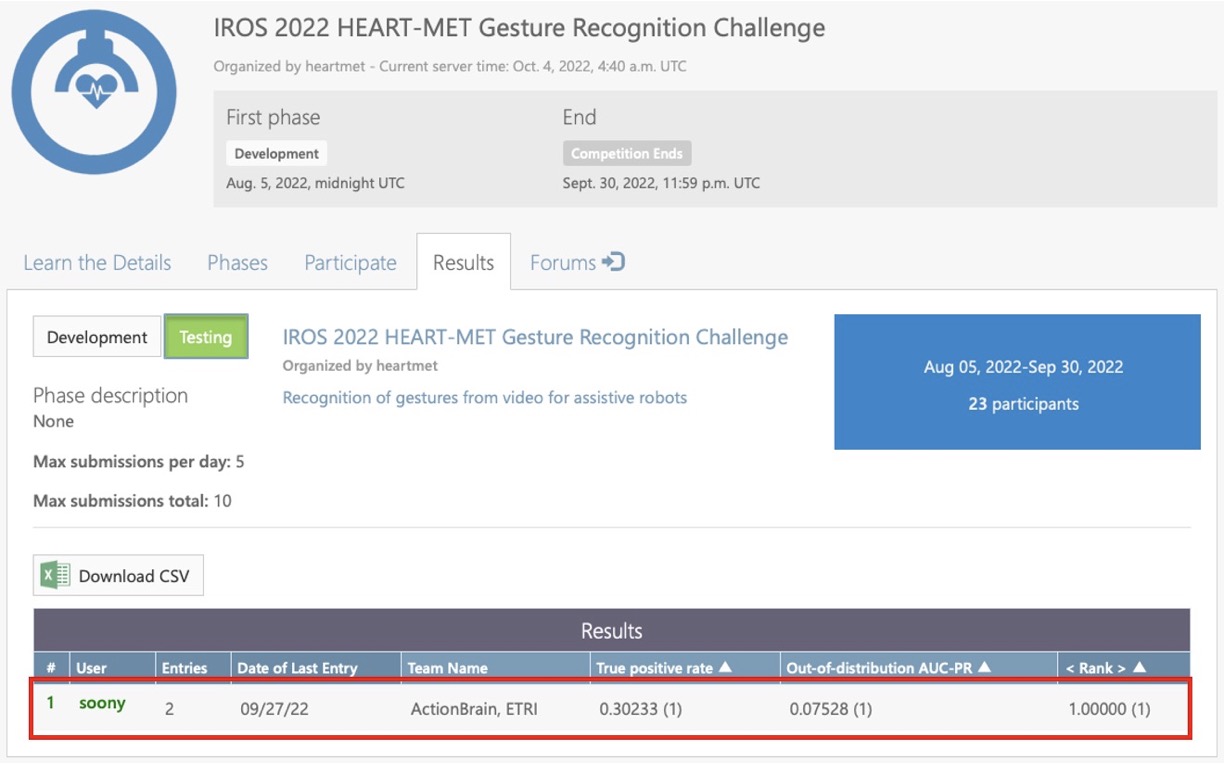Viewport: 1224px width, 764px height.
Task: Sort by Out-of-distribution AUC-PR arrow
Action: [x=985, y=667]
